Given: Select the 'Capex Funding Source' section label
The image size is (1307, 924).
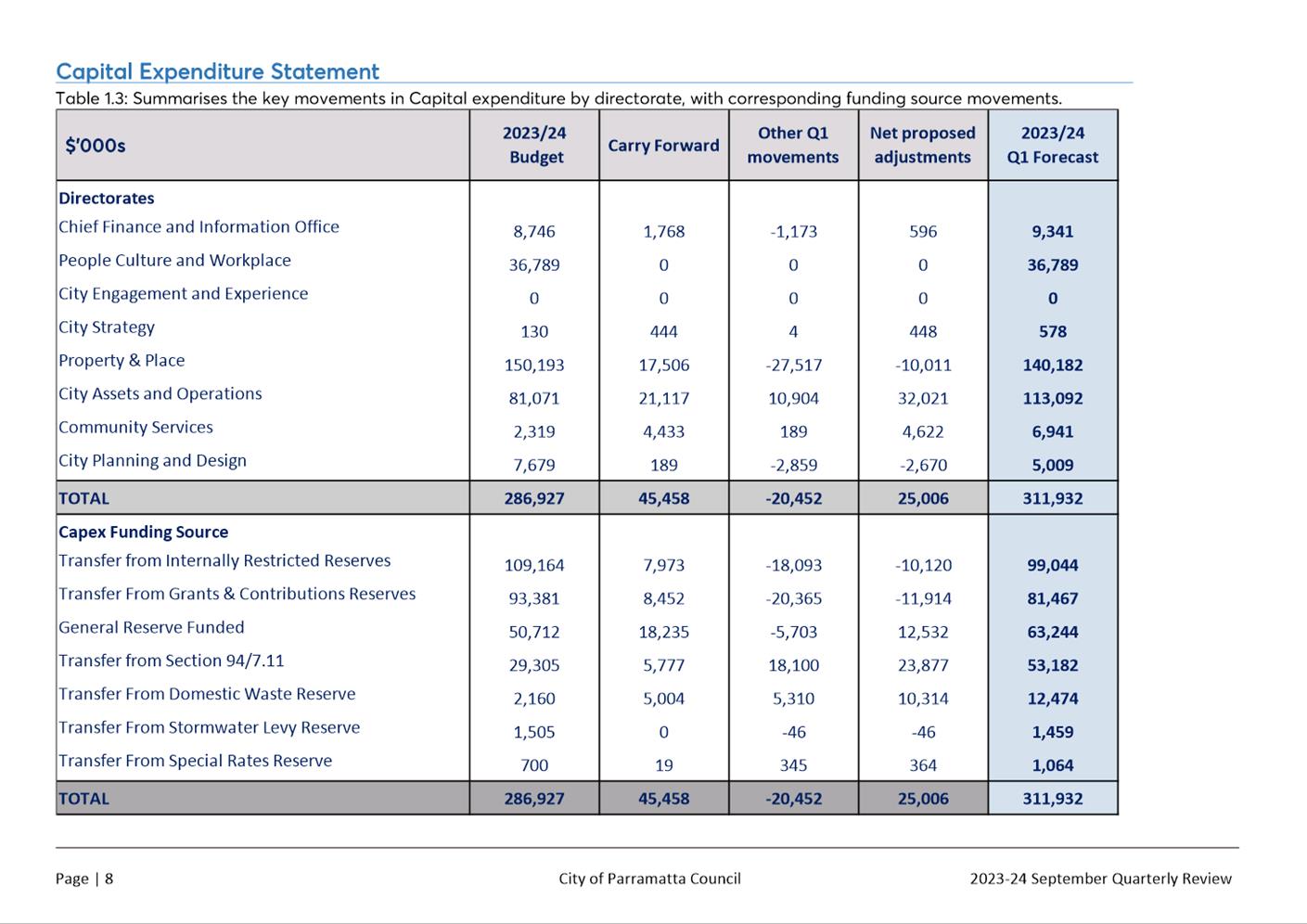Looking at the screenshot, I should coord(143,533).
